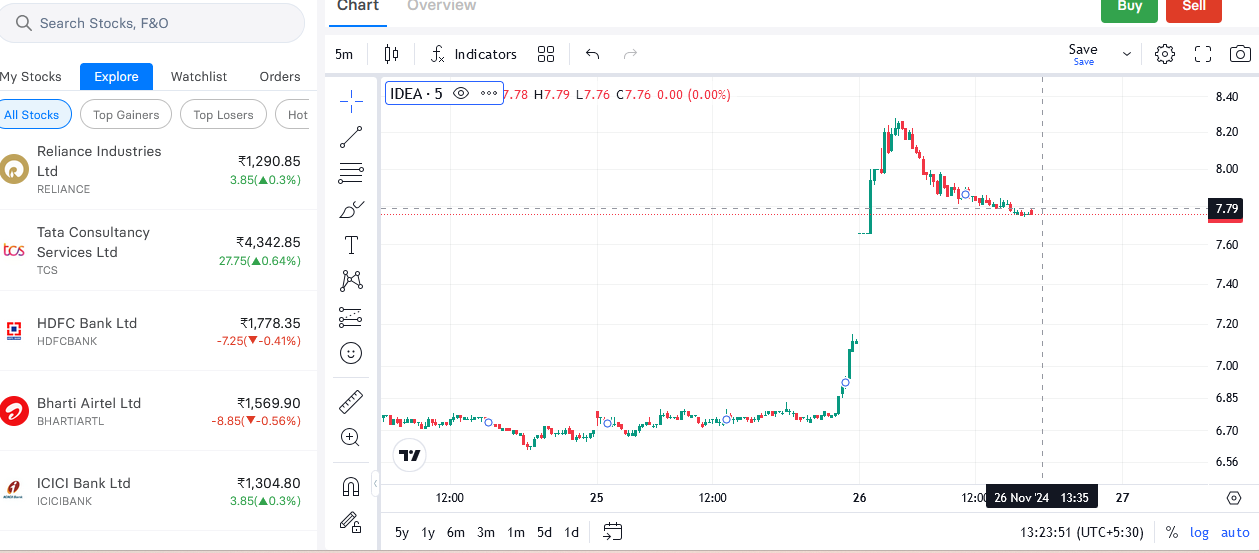Click the Sell button
Image resolution: width=1259 pixels, height=553 pixels.
[1194, 9]
